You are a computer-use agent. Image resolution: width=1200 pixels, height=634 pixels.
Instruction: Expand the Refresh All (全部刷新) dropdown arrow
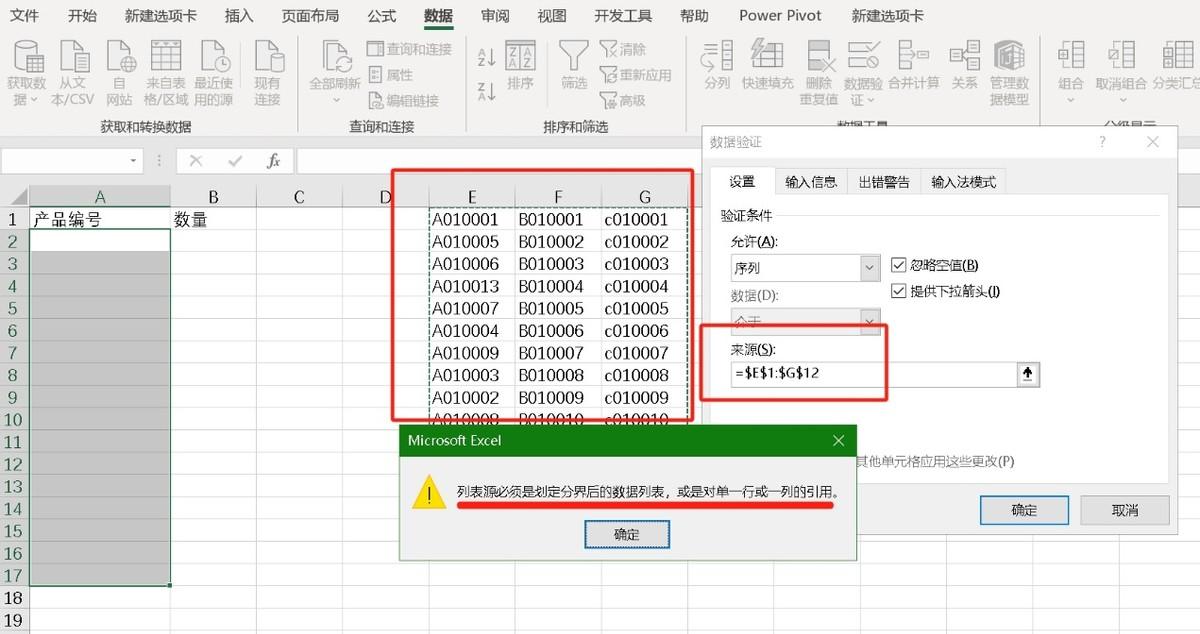click(x=335, y=100)
